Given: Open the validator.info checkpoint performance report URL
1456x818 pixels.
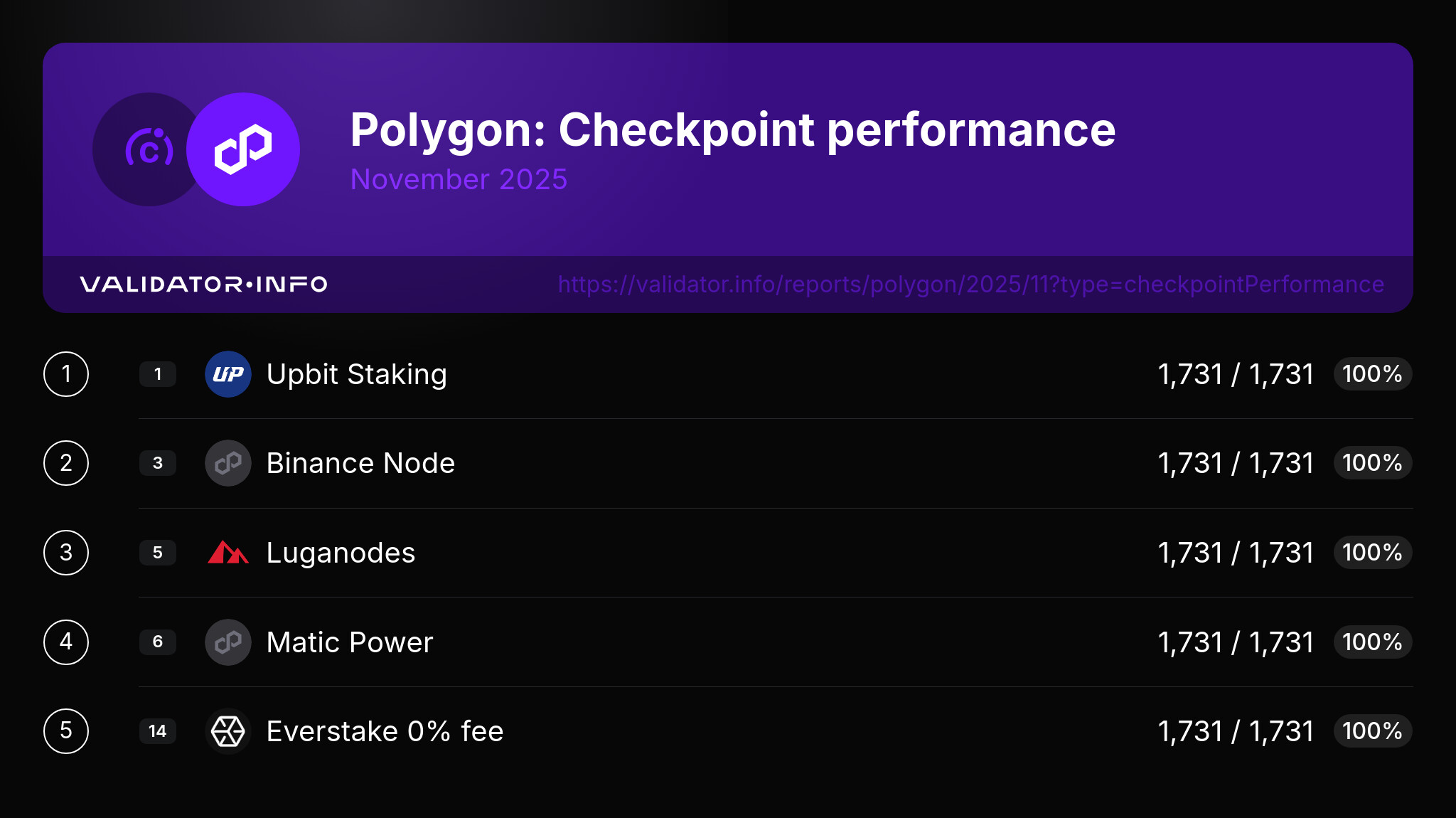Looking at the screenshot, I should coord(970,285).
